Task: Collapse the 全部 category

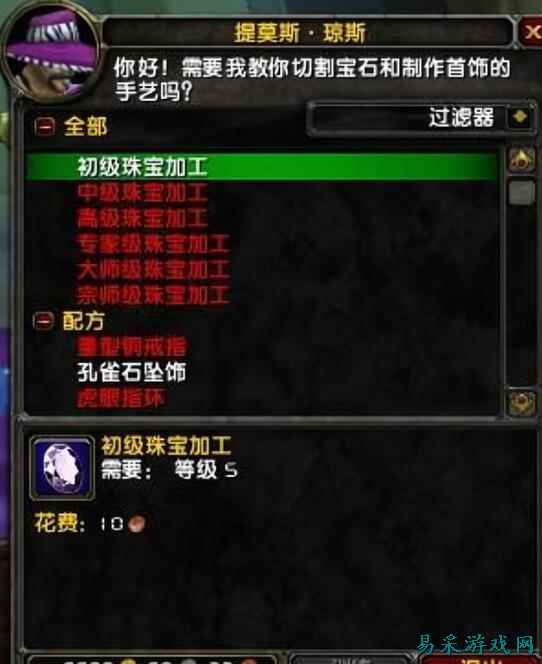Action: click(x=44, y=126)
